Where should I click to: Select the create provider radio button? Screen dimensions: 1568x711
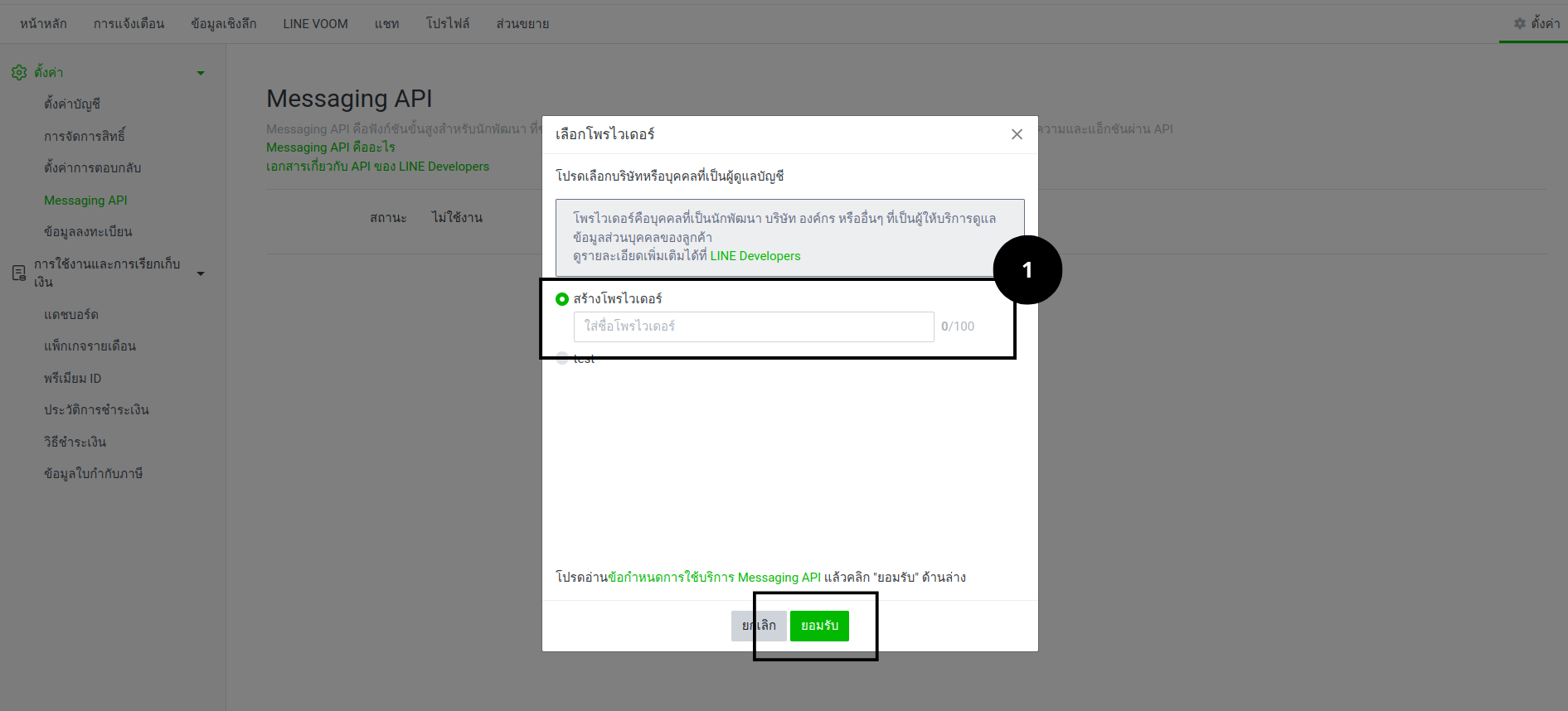click(x=562, y=299)
